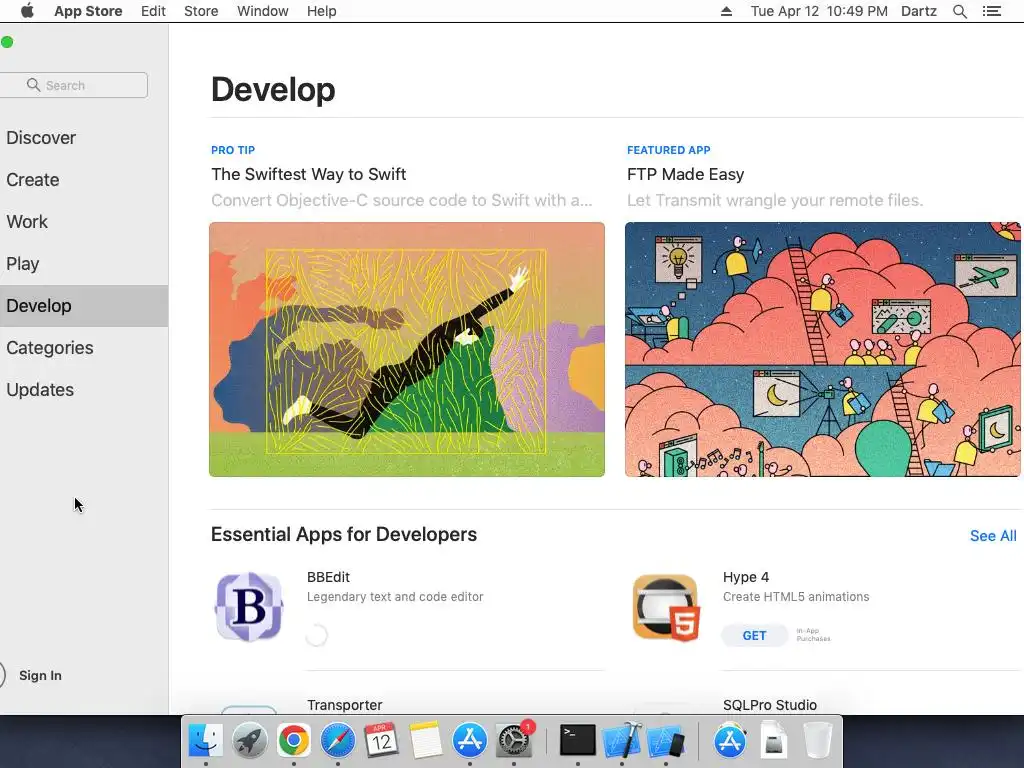1024x768 pixels.
Task: Click the FEATURED APP label
Action: pos(668,150)
